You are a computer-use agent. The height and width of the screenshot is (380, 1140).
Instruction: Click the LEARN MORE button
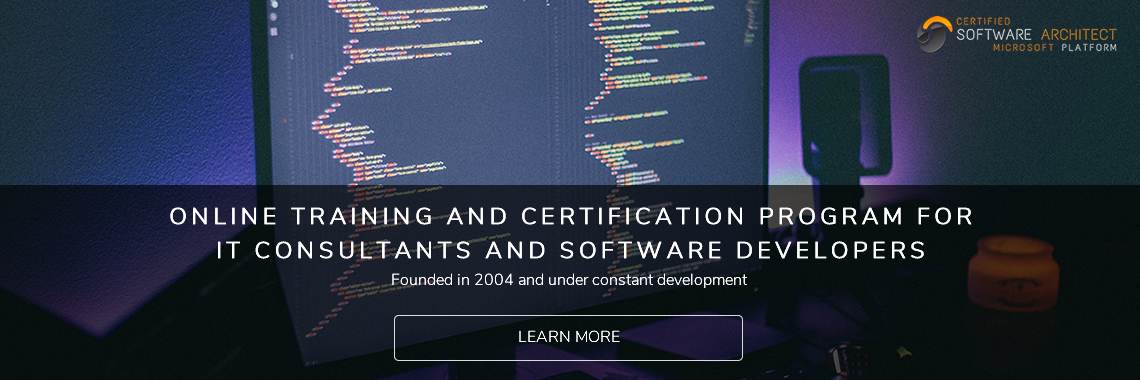tap(568, 337)
